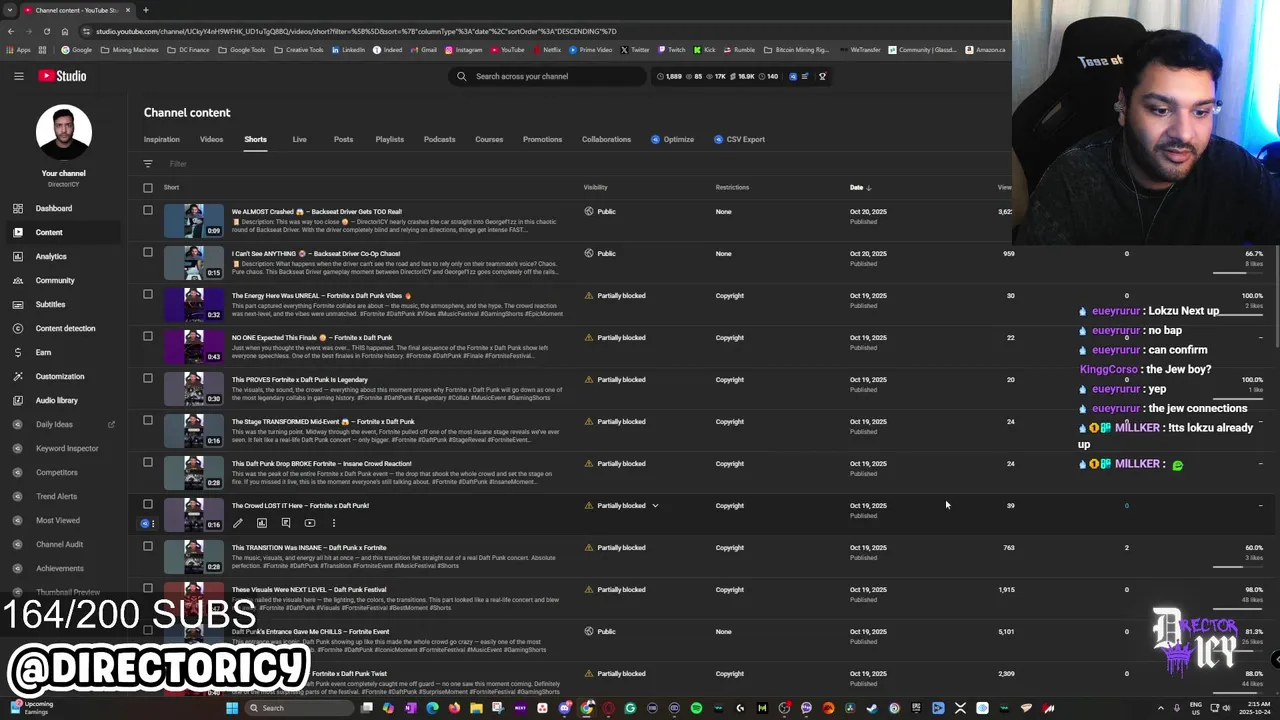Click the CSV Export button
1280x720 pixels.
[x=739, y=139]
